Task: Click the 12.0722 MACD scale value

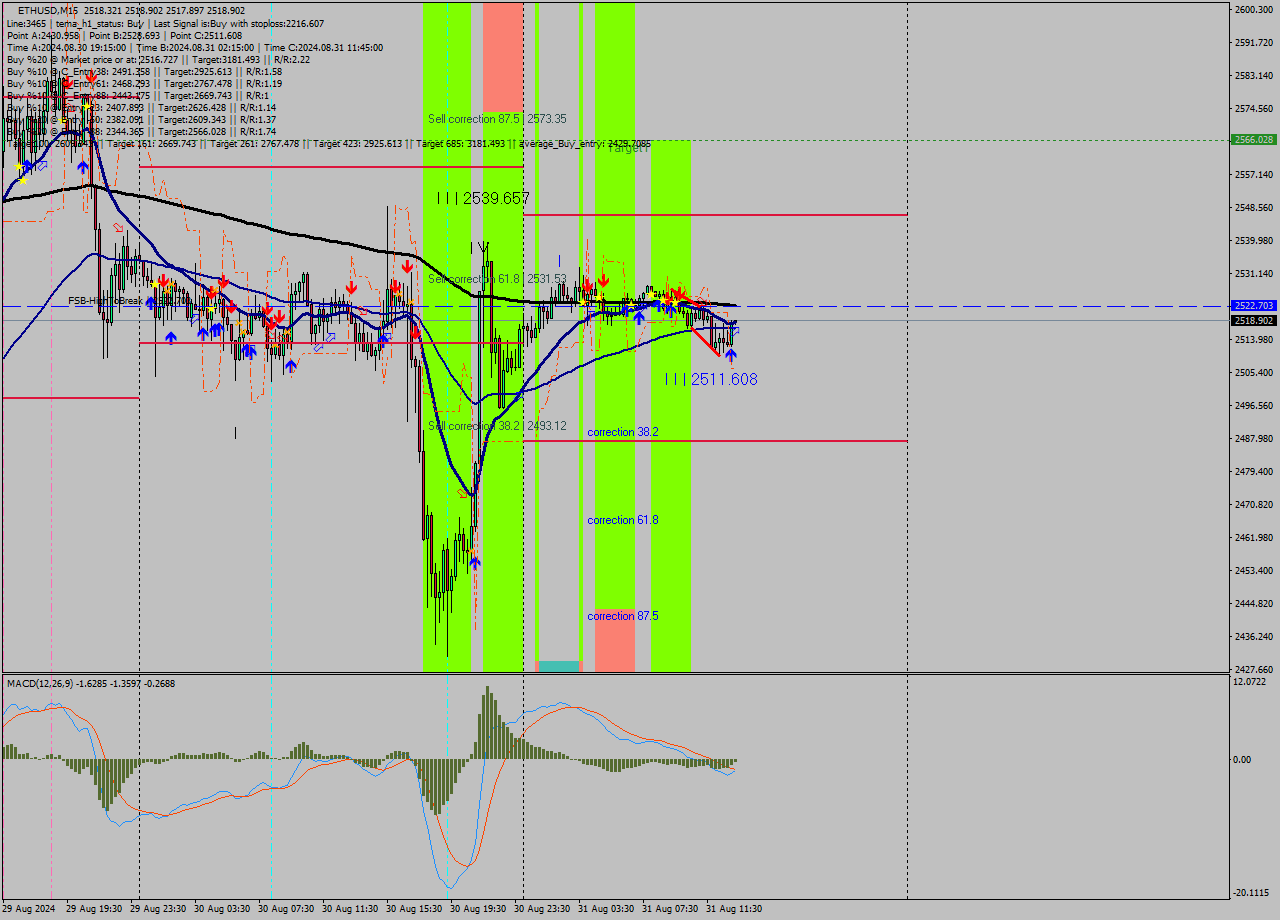Action: coord(1249,681)
